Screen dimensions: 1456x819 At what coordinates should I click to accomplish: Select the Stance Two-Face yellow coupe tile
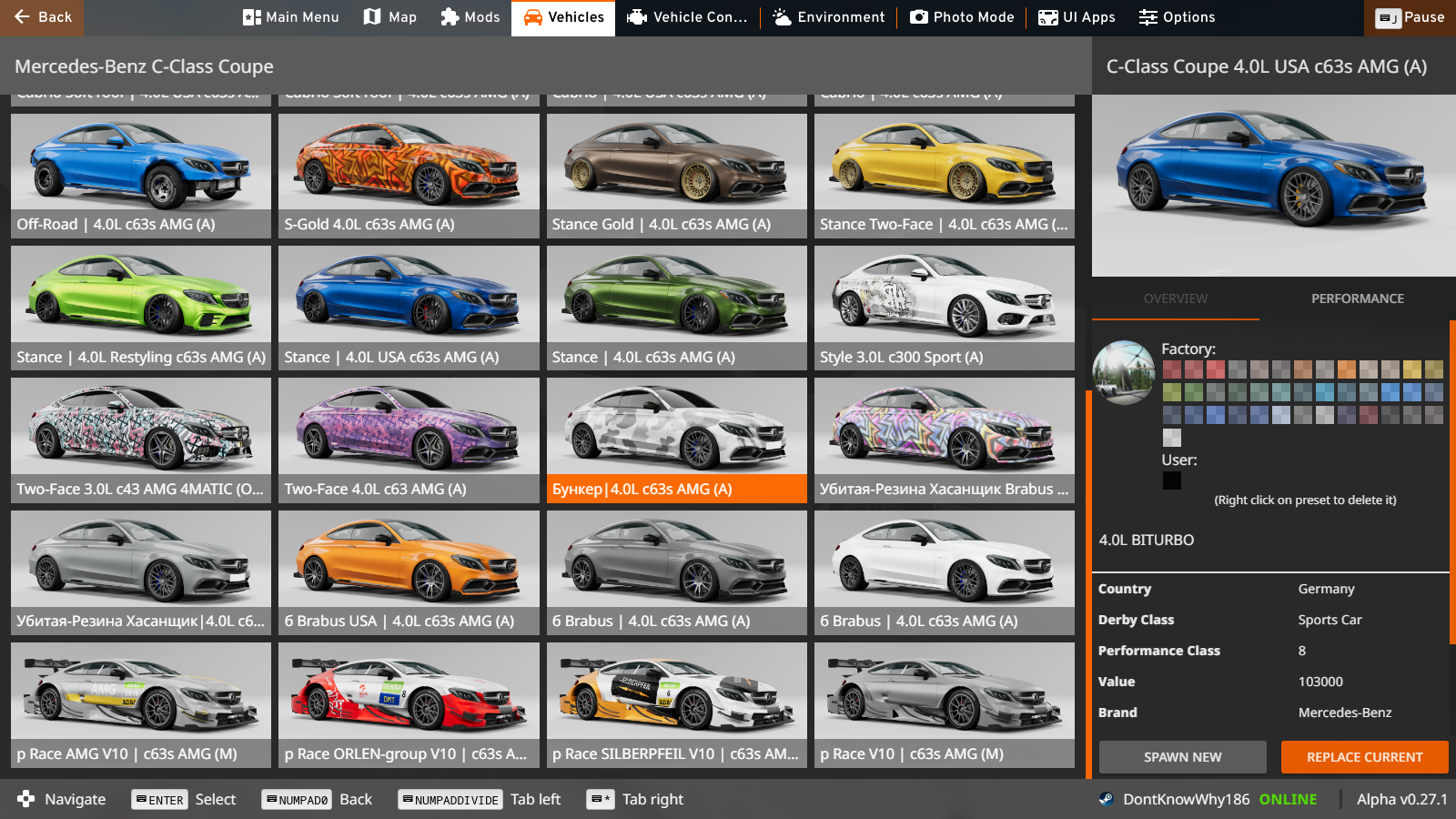(945, 176)
